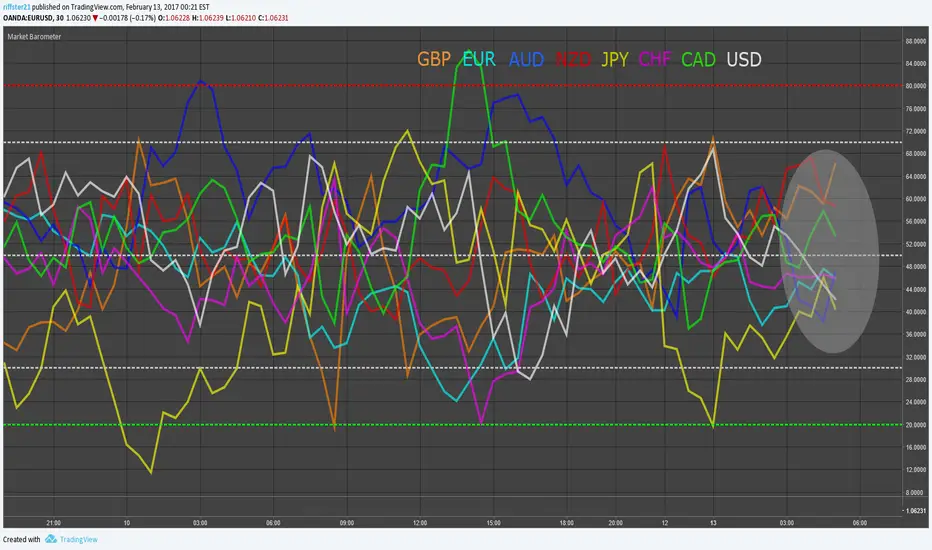
Task: Click the 68.0000 price axis label
Action: pos(915,154)
